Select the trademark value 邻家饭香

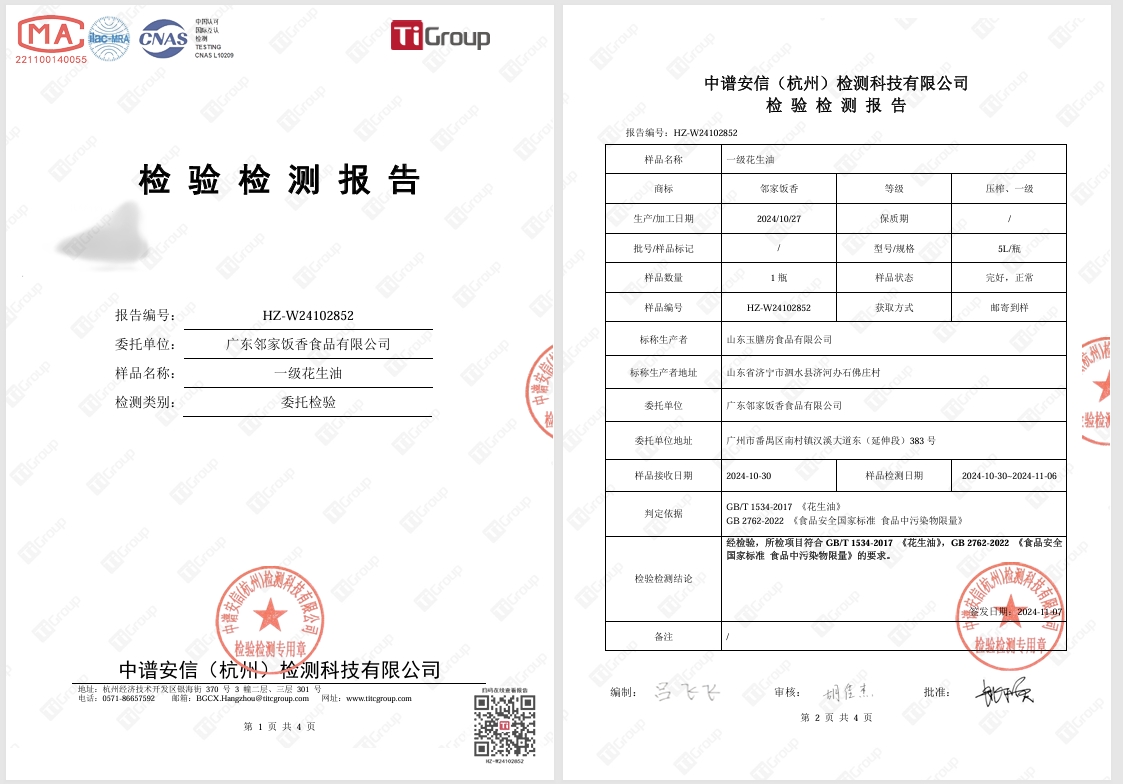(779, 189)
